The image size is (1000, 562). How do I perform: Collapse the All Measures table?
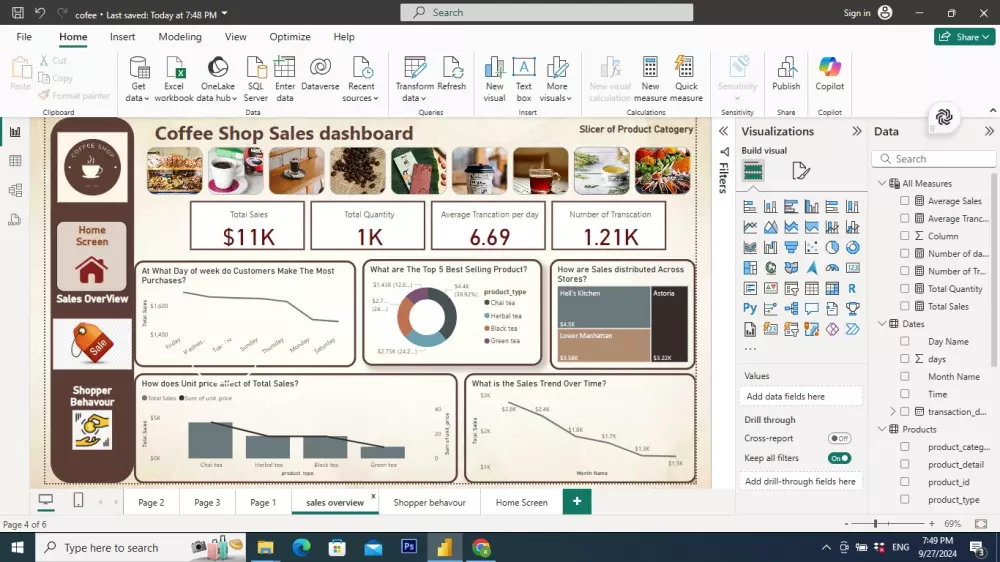[882, 183]
